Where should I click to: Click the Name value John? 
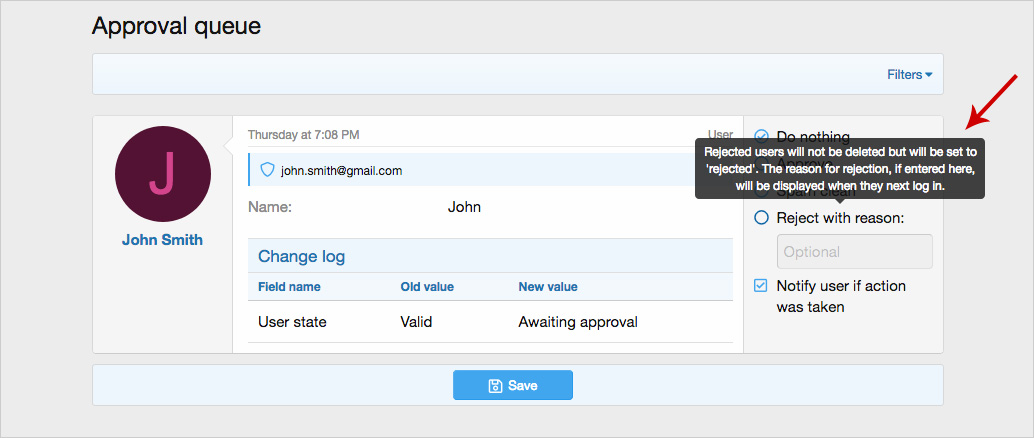464,207
